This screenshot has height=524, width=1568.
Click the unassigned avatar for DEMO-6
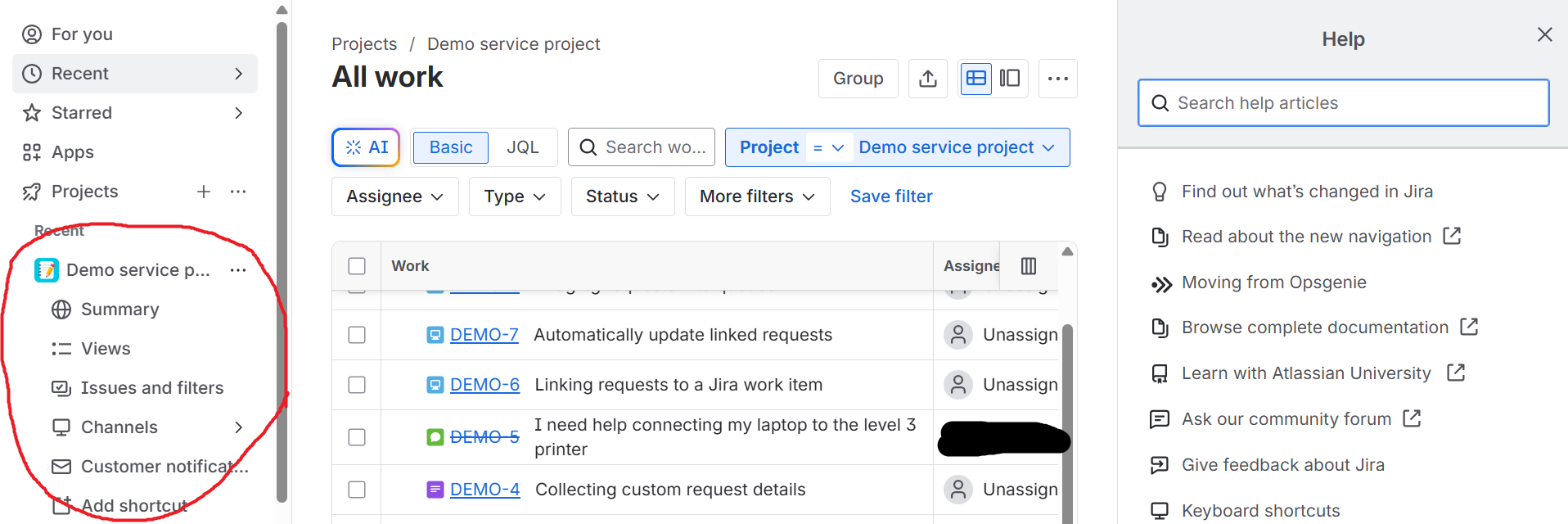958,385
